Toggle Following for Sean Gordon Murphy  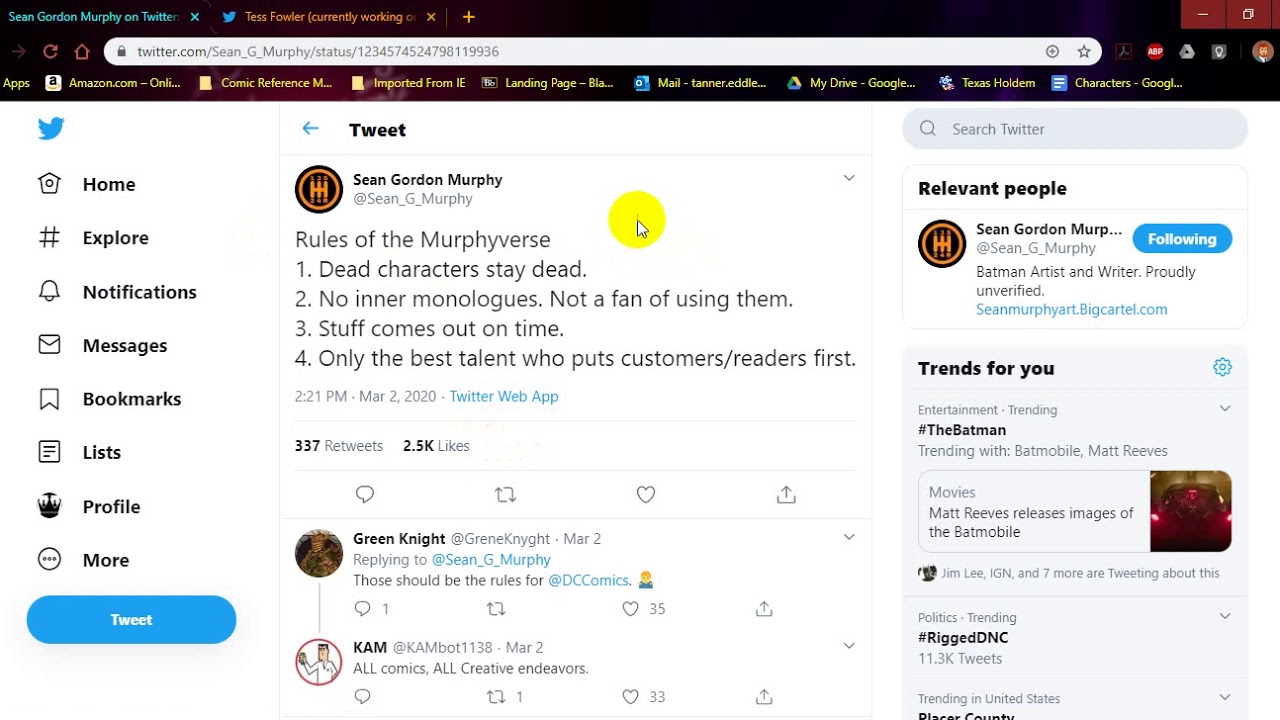[1182, 239]
